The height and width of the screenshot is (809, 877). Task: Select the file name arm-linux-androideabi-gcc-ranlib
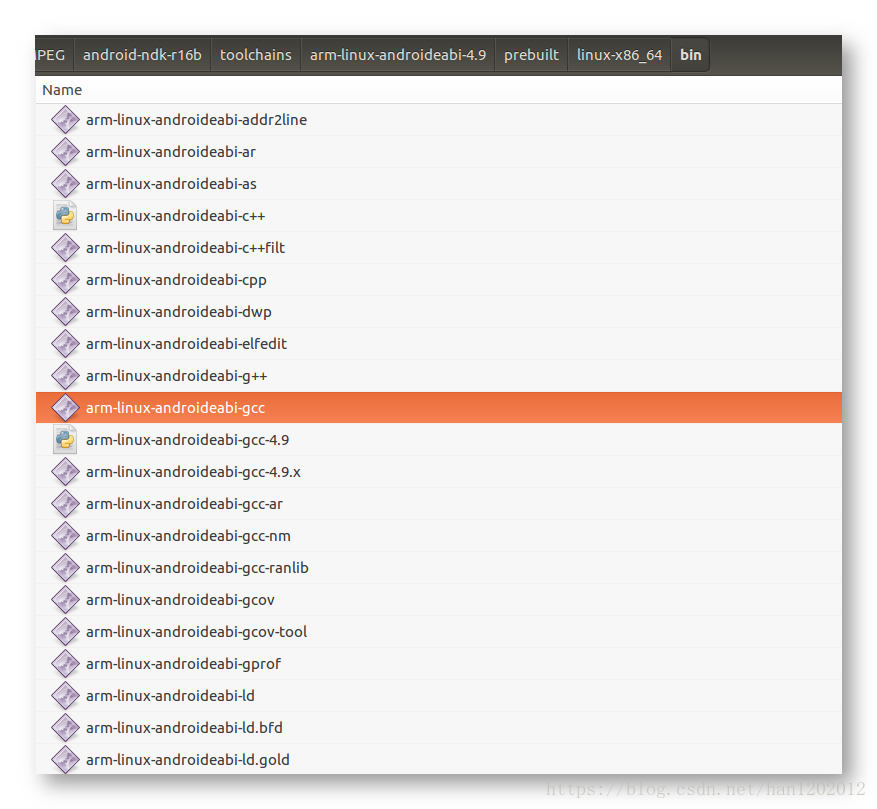click(x=197, y=568)
